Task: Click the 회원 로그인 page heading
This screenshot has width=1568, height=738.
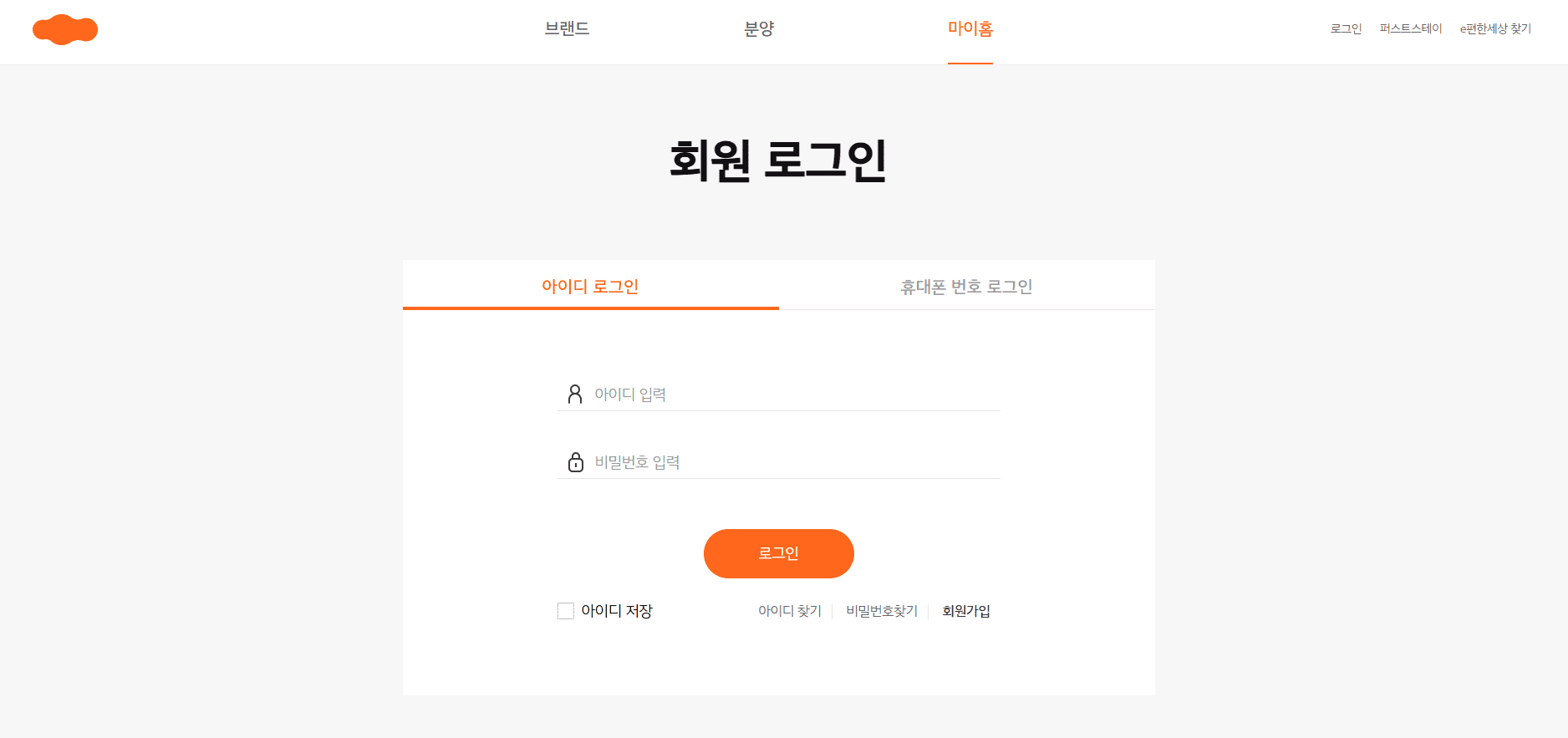Action: [x=778, y=160]
